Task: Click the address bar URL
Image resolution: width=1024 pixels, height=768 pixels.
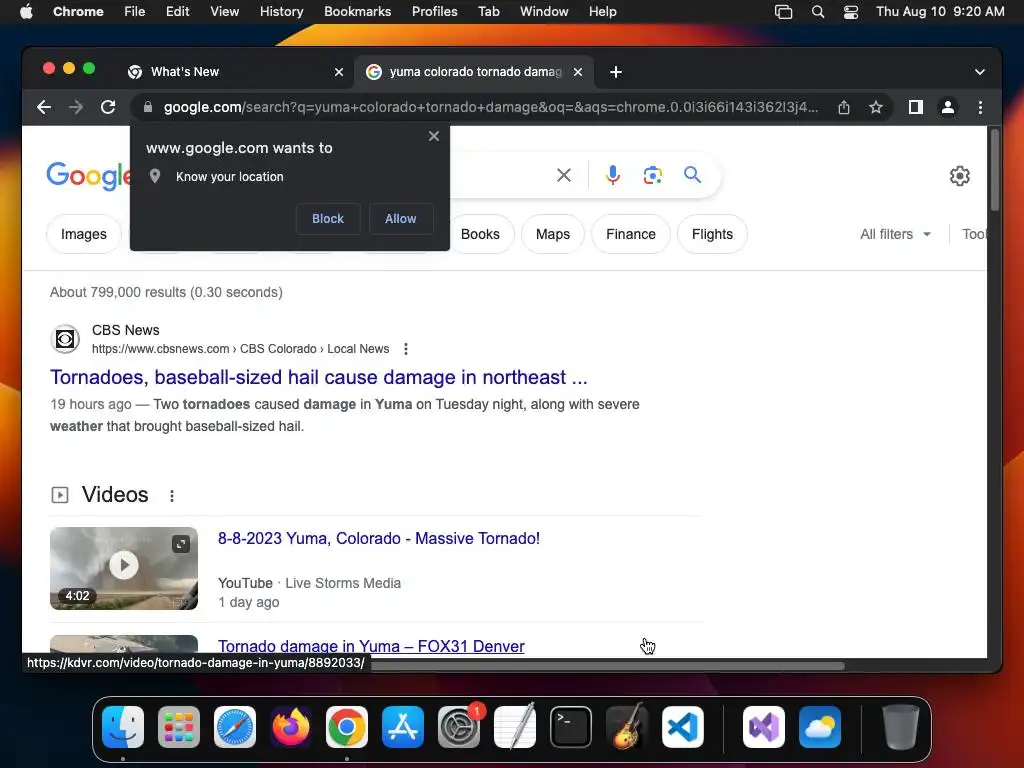Action: (x=490, y=107)
